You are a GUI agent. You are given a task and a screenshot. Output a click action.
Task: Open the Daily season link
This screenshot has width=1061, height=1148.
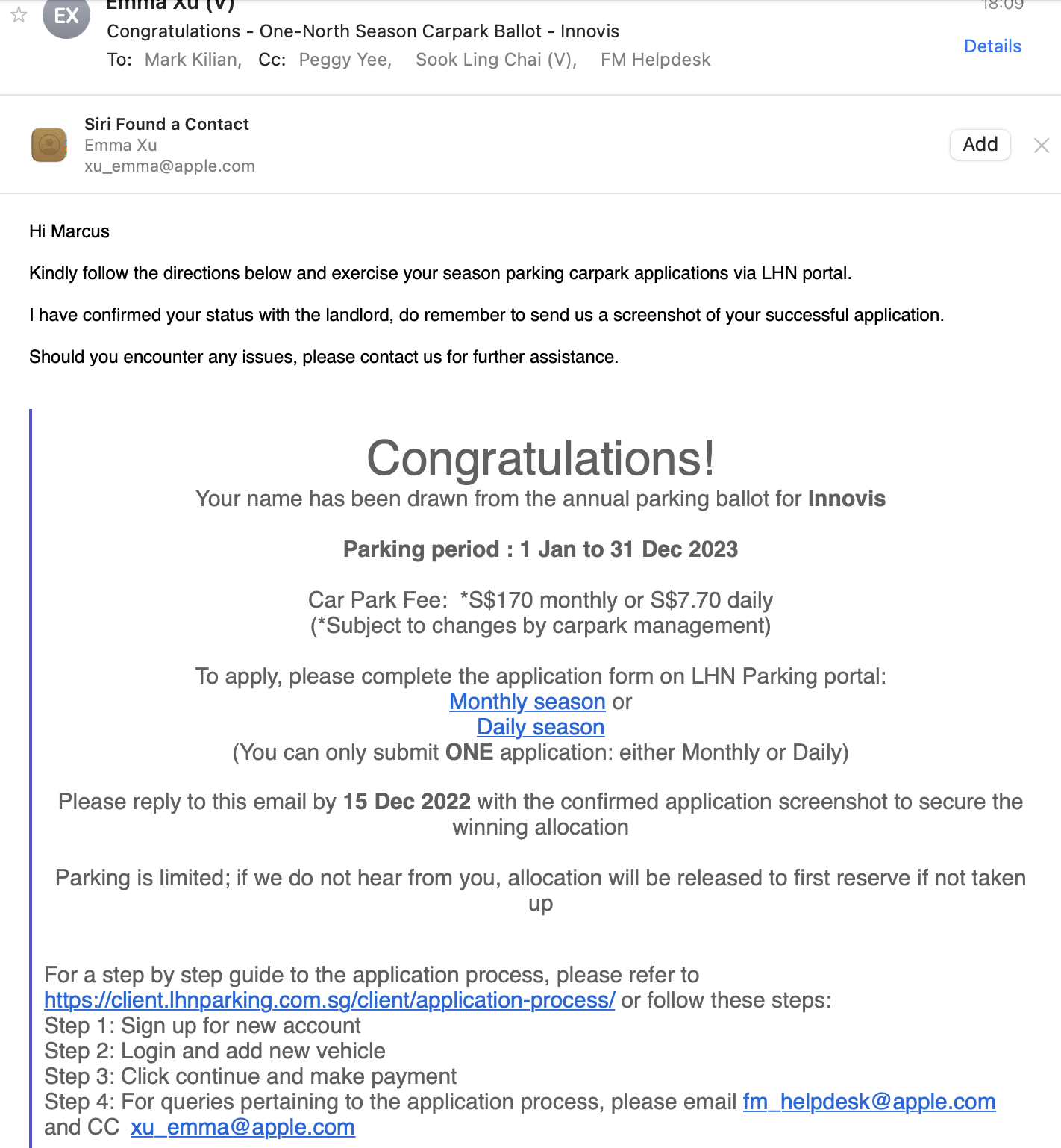pyautogui.click(x=540, y=727)
